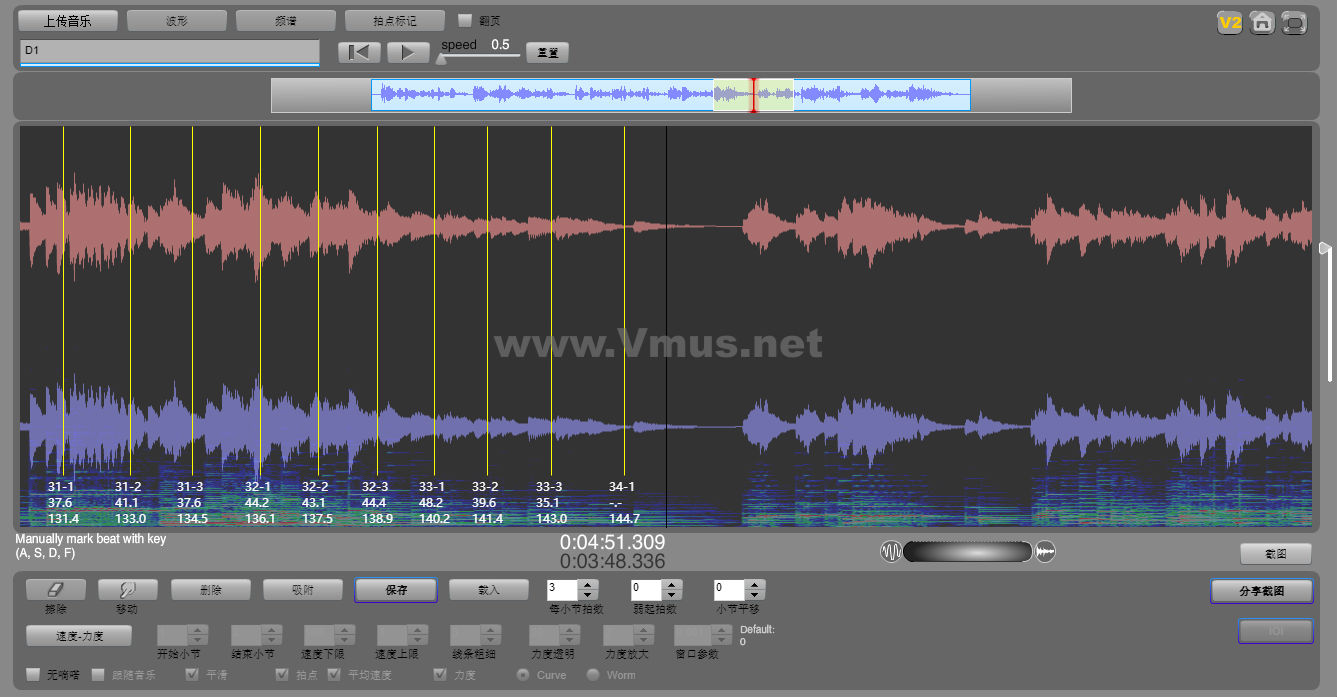Image resolution: width=1337 pixels, height=697 pixels.
Task: Toggle the 无嘀嗒 checkbox
Action: point(33,675)
